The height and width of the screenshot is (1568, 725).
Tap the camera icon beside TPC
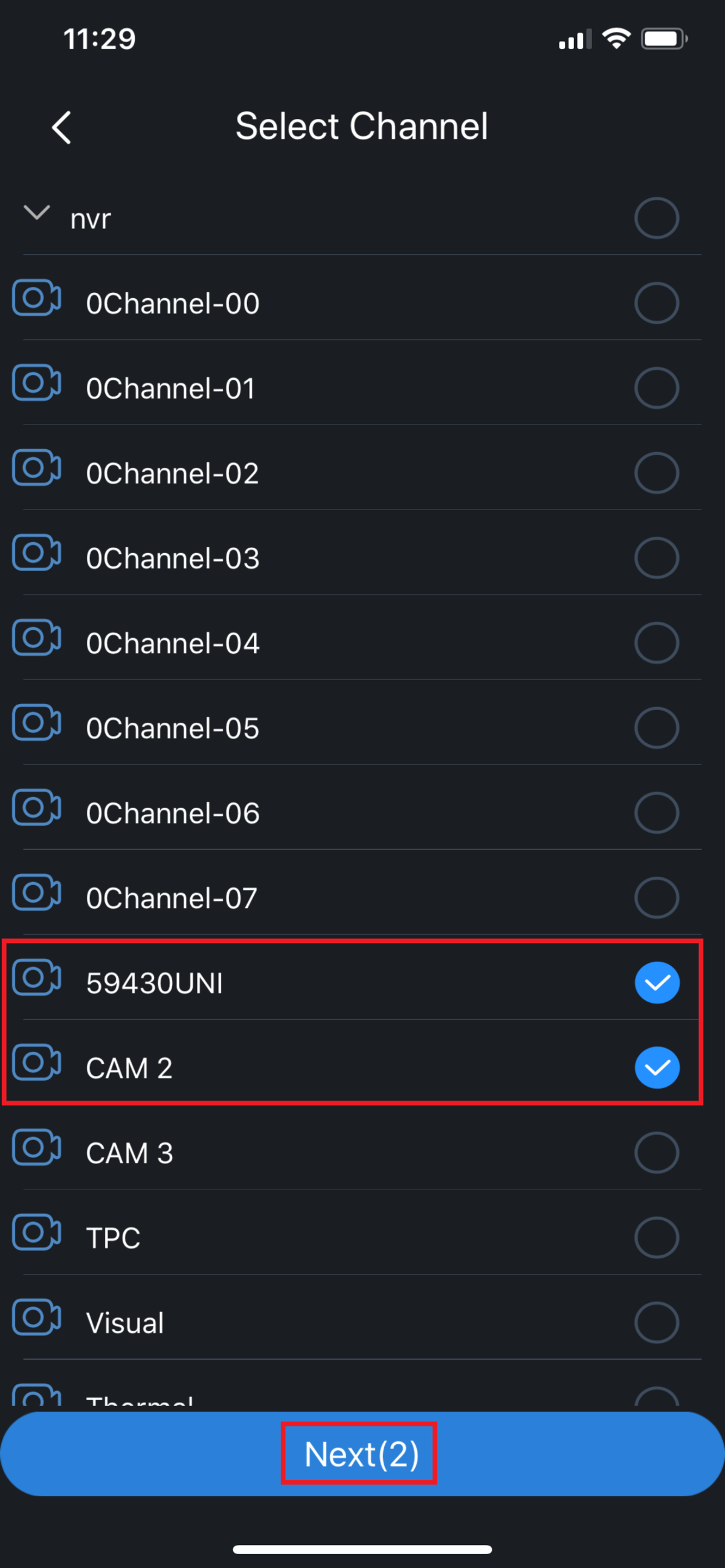[x=37, y=1233]
